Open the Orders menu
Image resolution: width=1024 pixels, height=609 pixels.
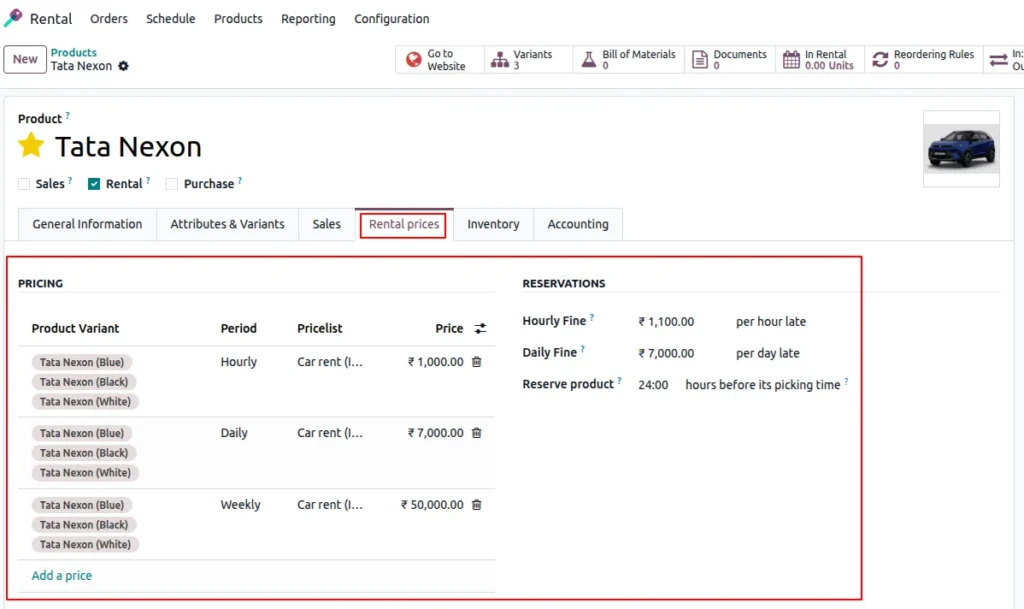109,19
